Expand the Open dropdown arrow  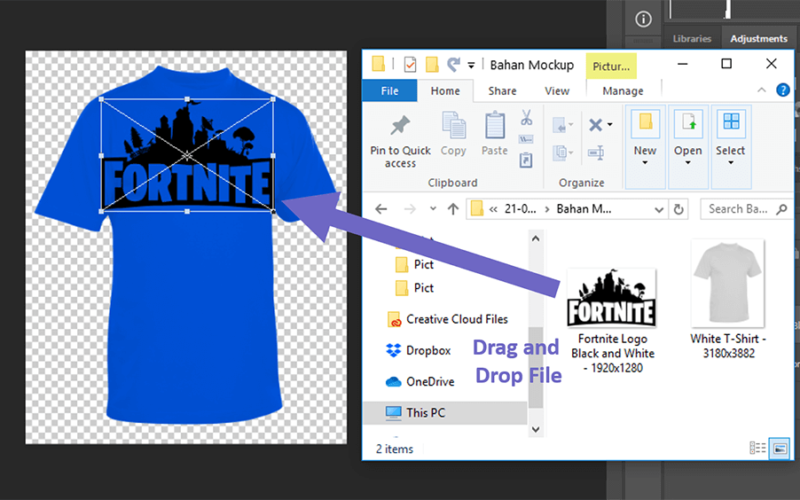[688, 163]
